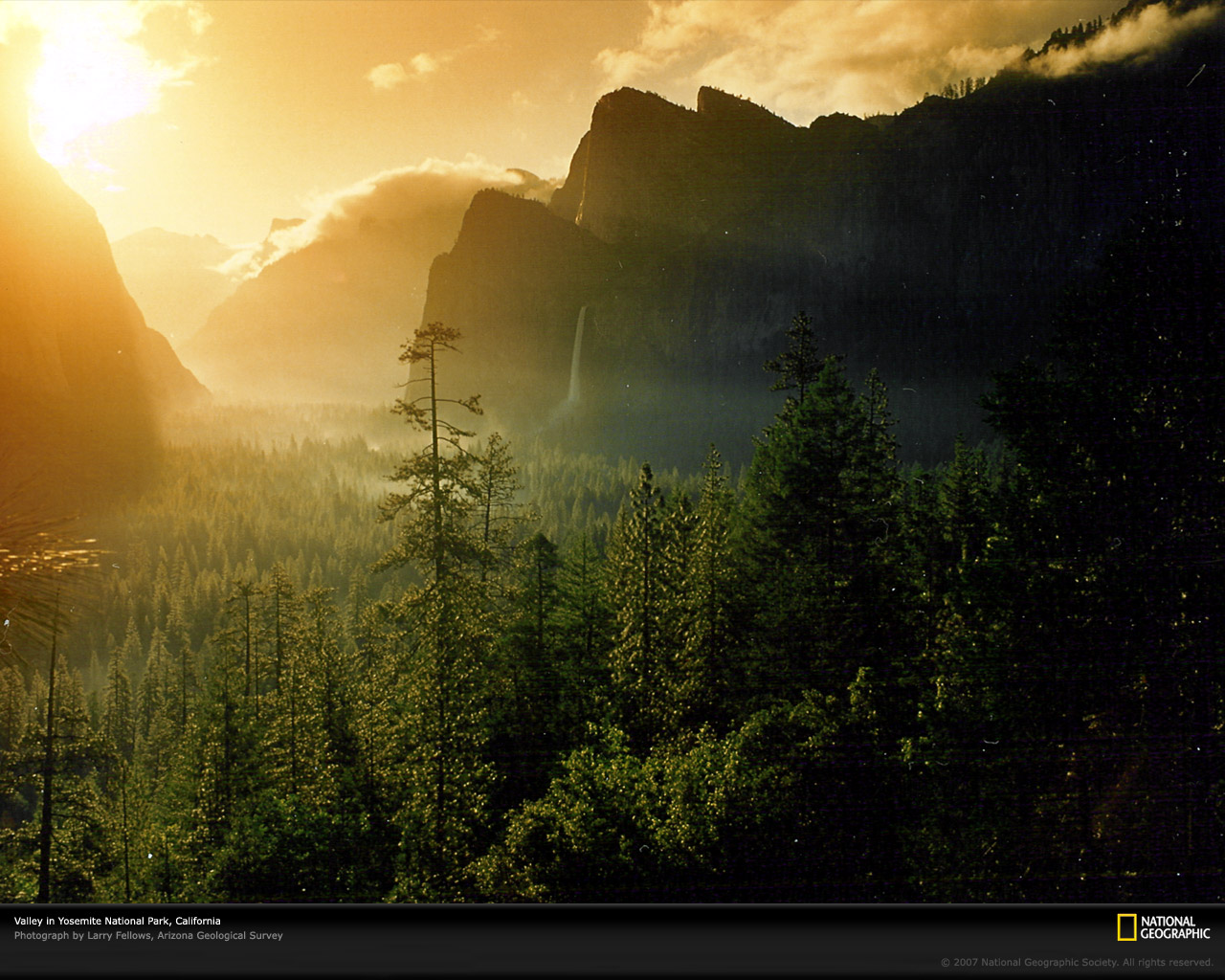Click the distant hazy mountain in valley gap

point(172,268)
